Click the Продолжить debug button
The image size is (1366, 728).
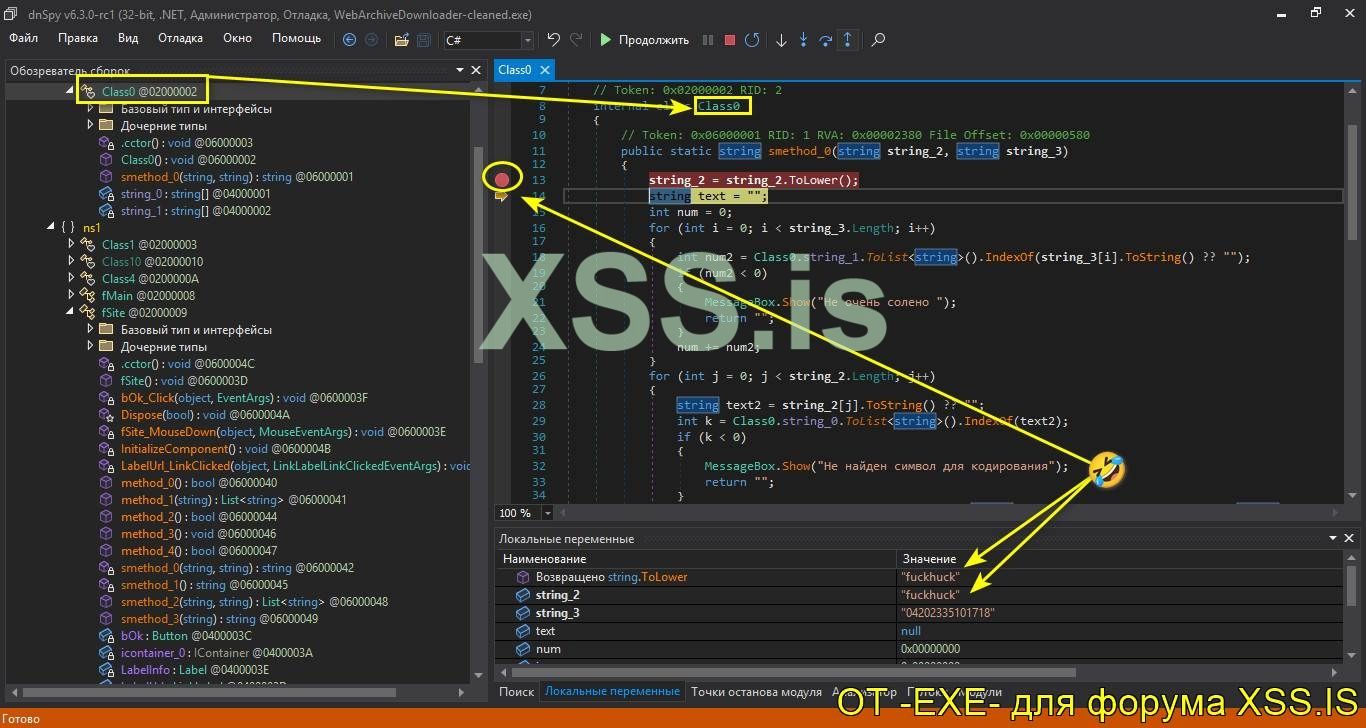click(644, 40)
